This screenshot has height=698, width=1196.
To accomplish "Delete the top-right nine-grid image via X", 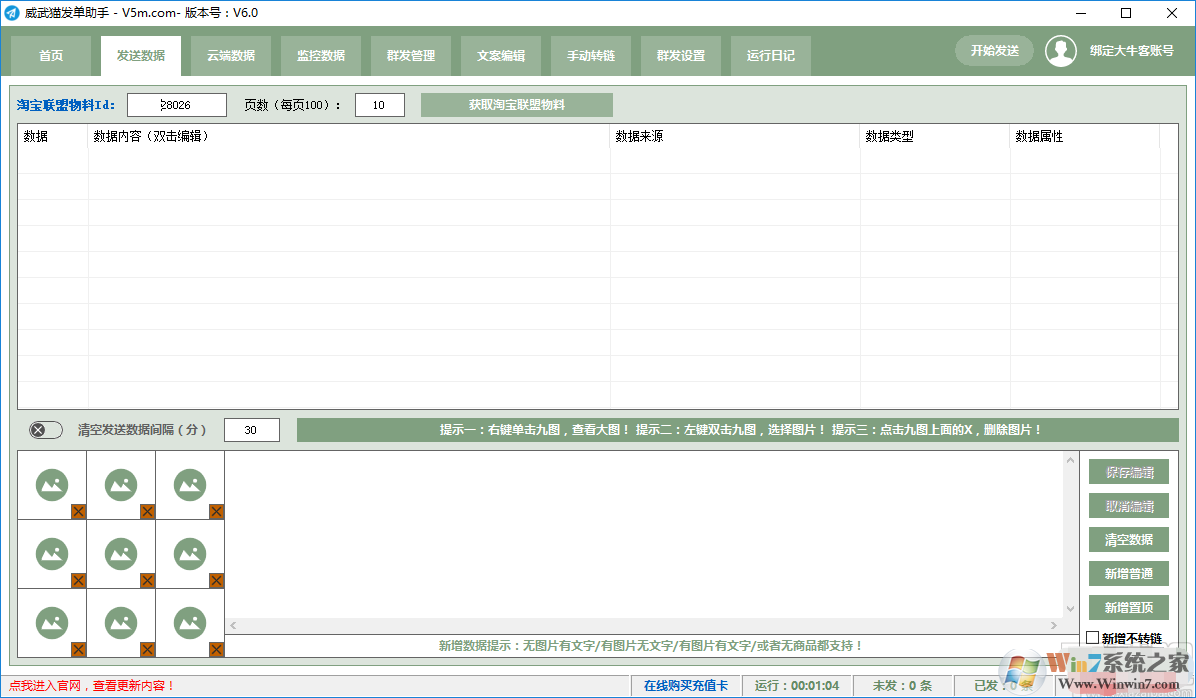I will click(216, 512).
